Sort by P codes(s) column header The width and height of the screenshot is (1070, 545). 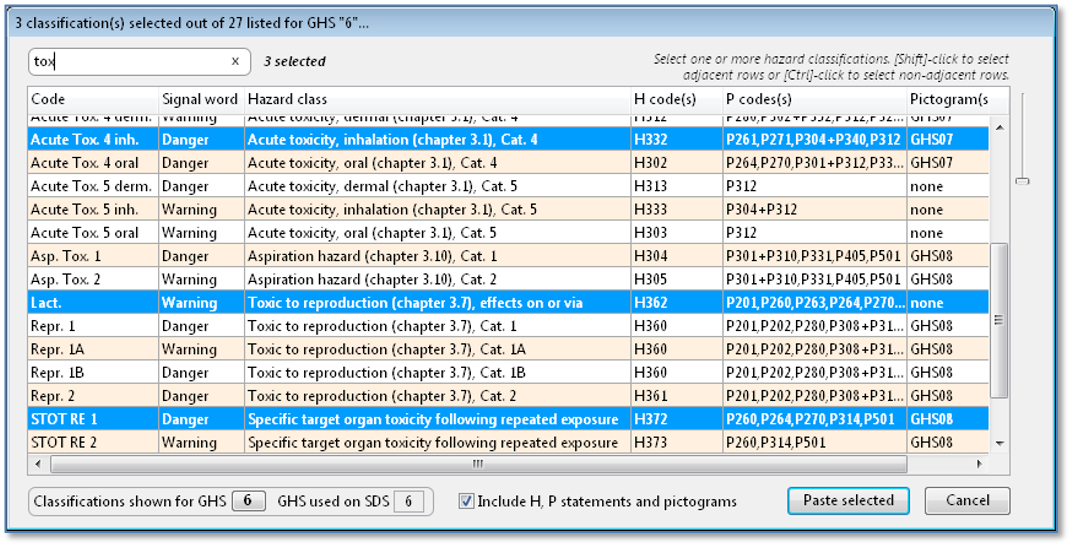814,100
